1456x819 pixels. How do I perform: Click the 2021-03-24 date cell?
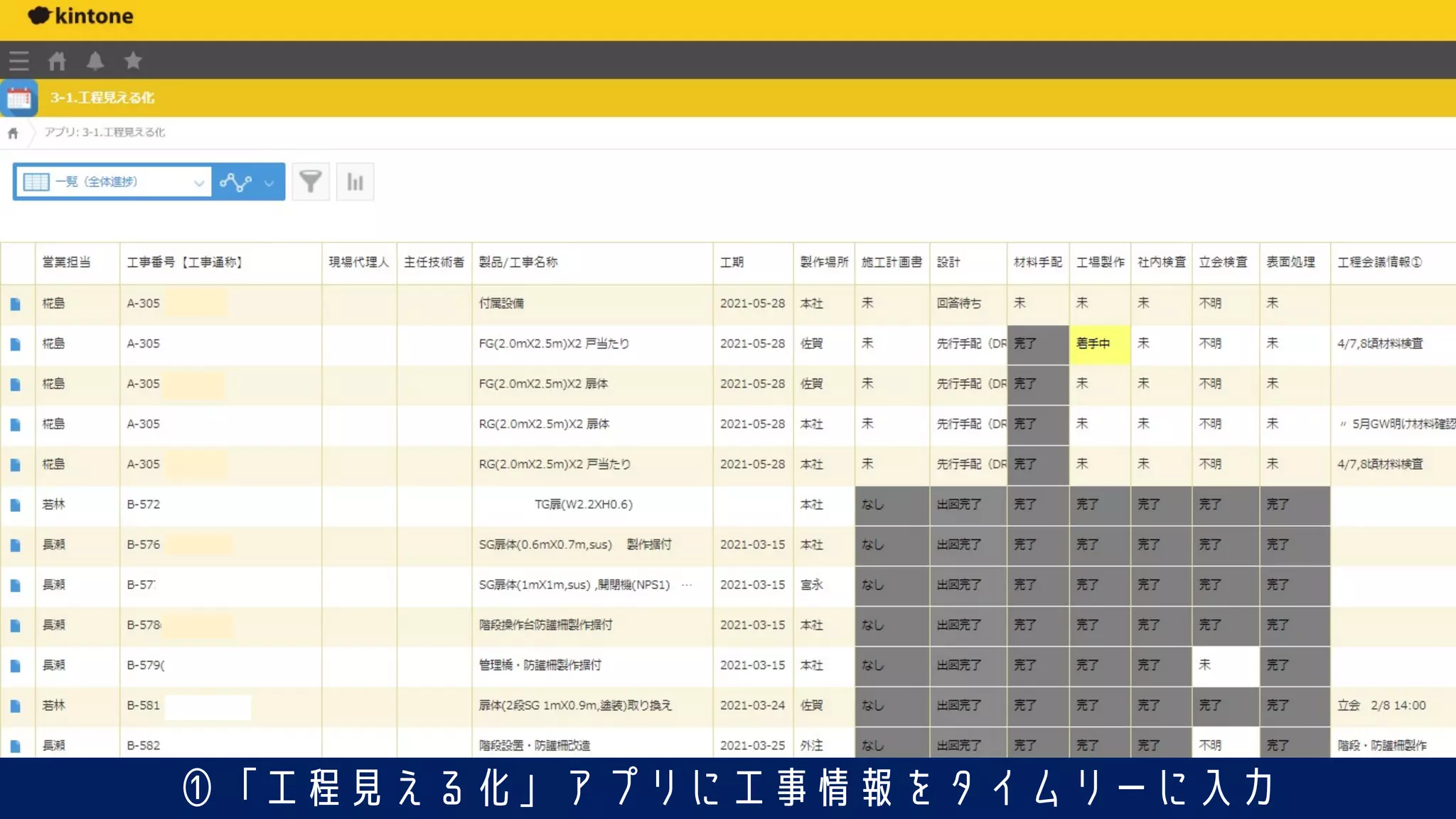(752, 706)
